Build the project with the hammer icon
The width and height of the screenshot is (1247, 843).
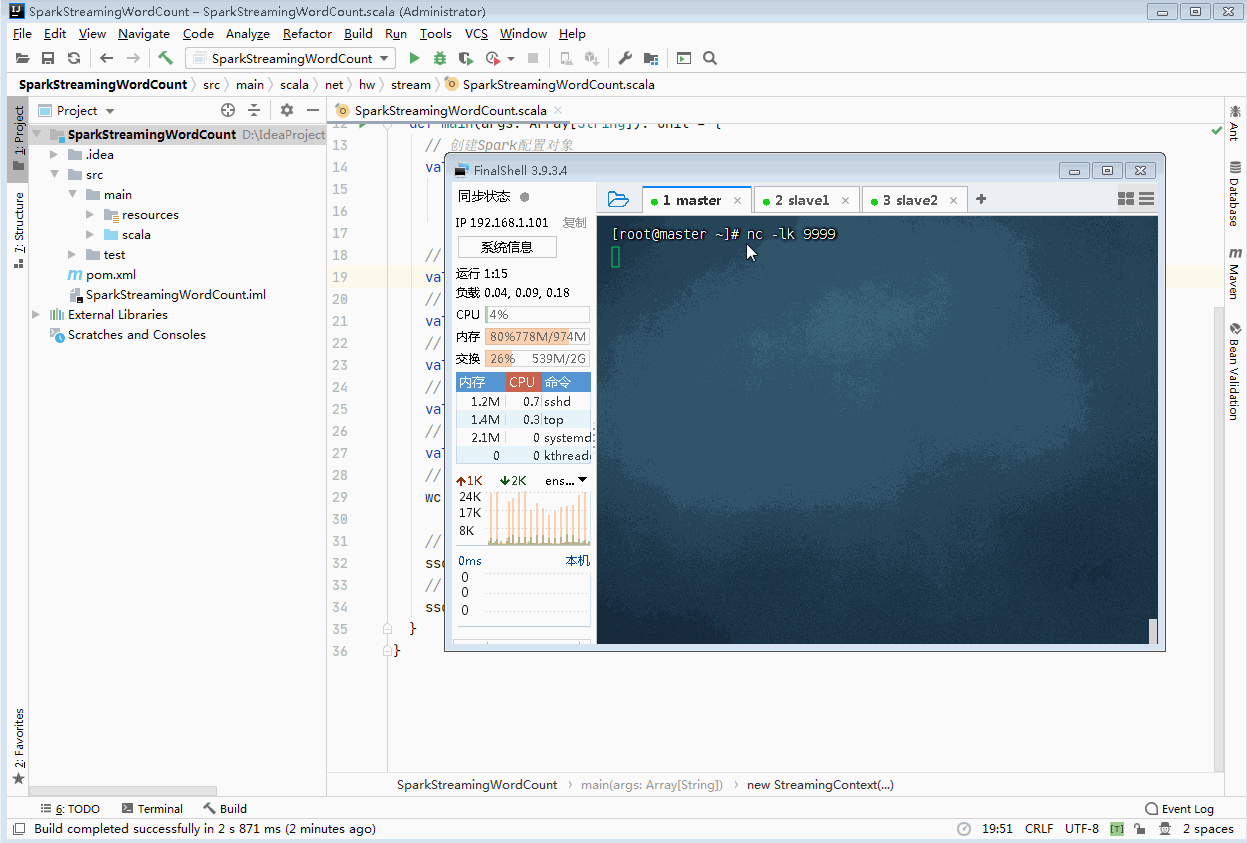tap(166, 59)
